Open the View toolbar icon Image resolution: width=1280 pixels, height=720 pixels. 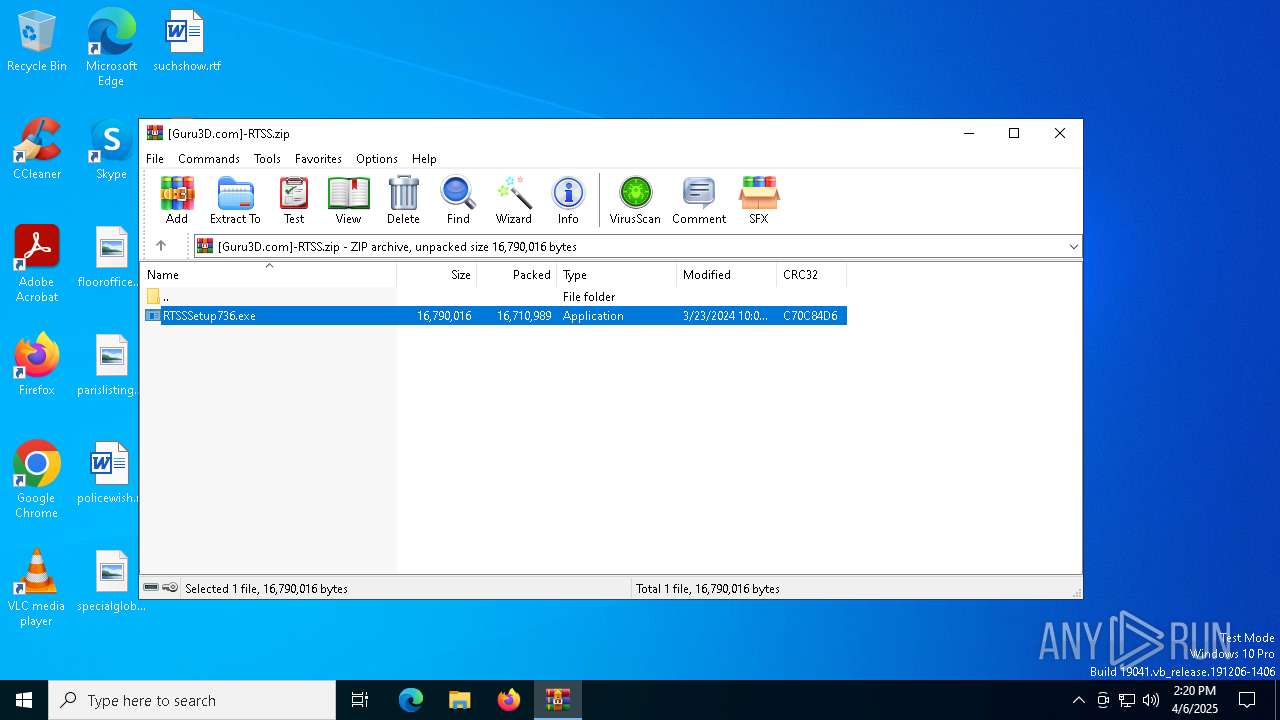(x=348, y=200)
